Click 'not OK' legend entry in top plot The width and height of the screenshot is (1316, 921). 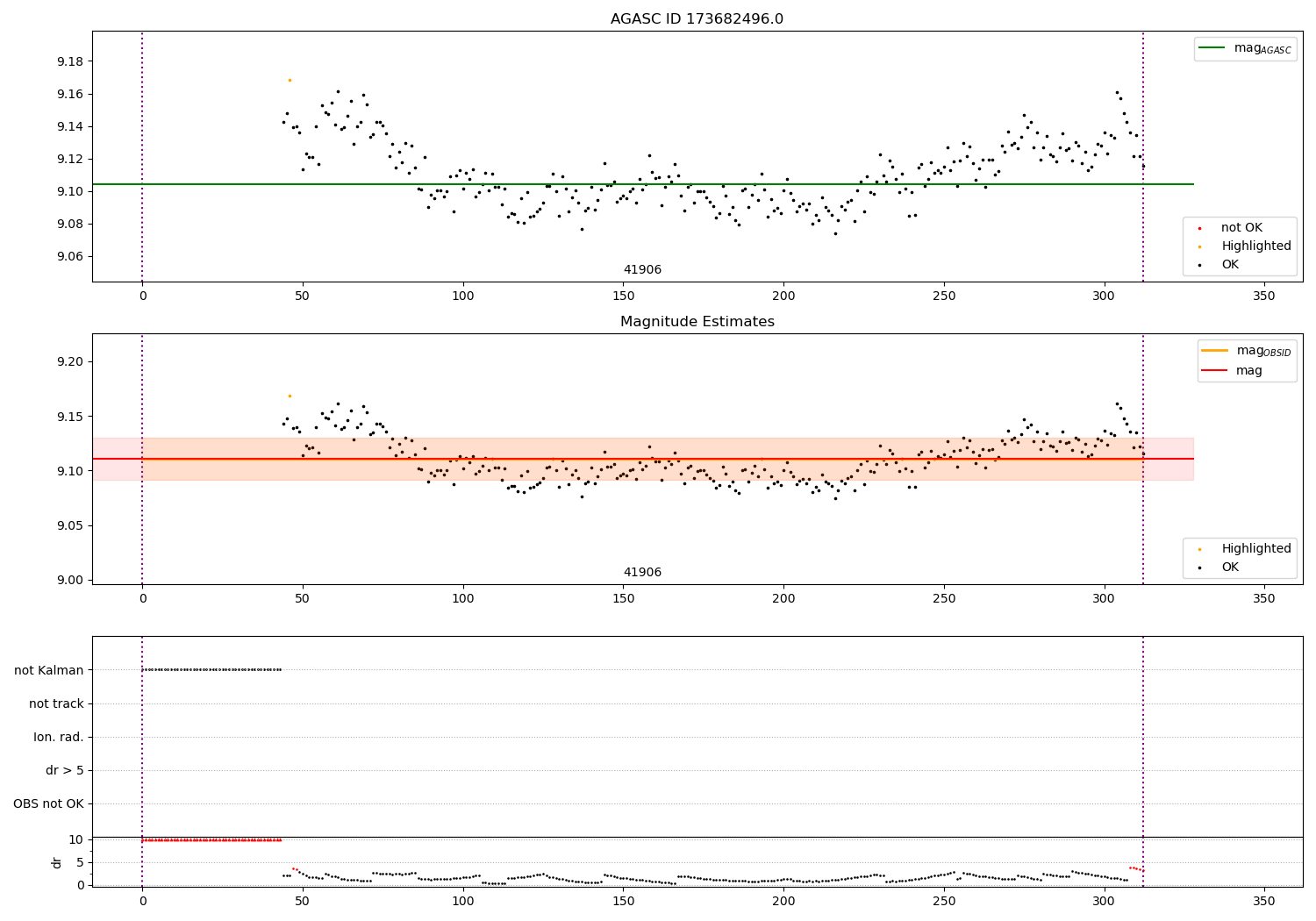pos(1231,228)
